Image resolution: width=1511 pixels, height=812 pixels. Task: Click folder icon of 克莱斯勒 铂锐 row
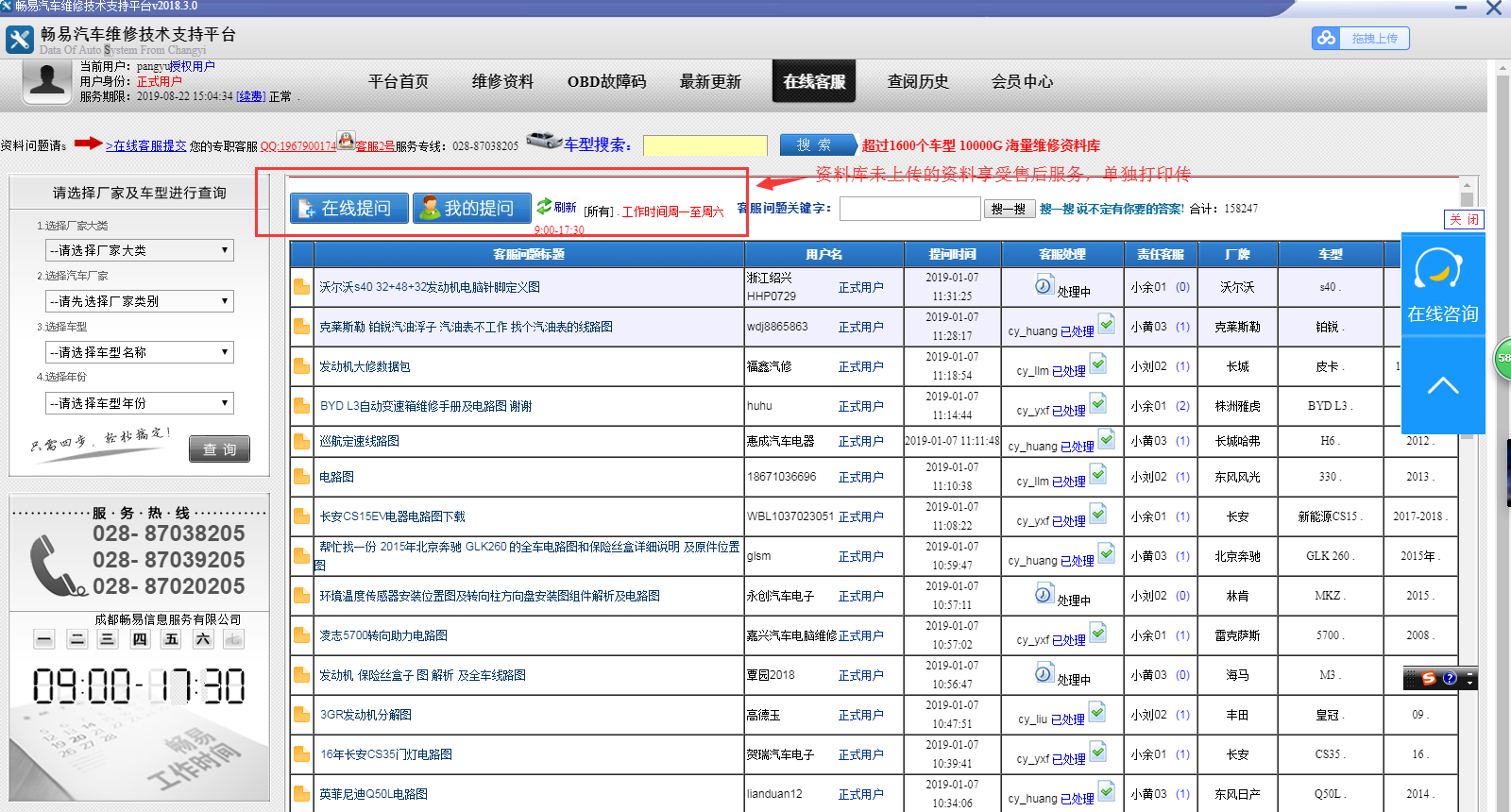(x=301, y=327)
